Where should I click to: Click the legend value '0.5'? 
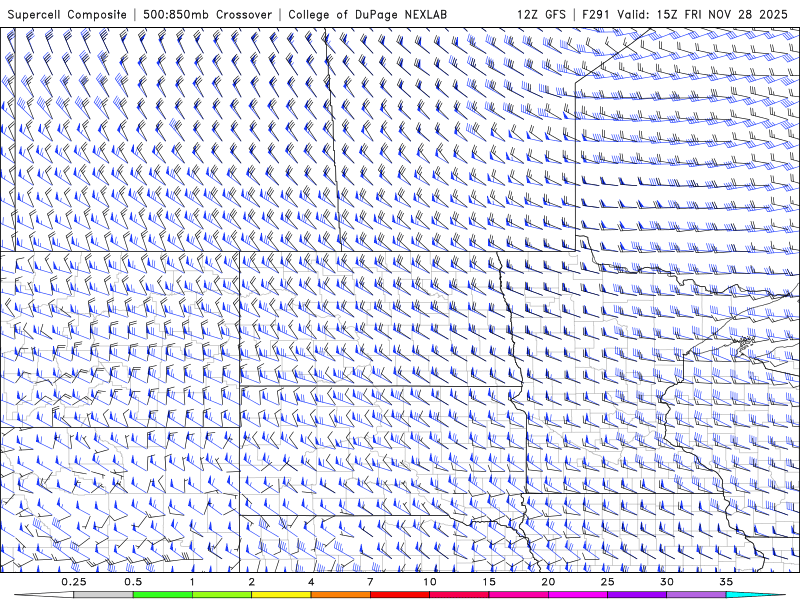tap(133, 582)
